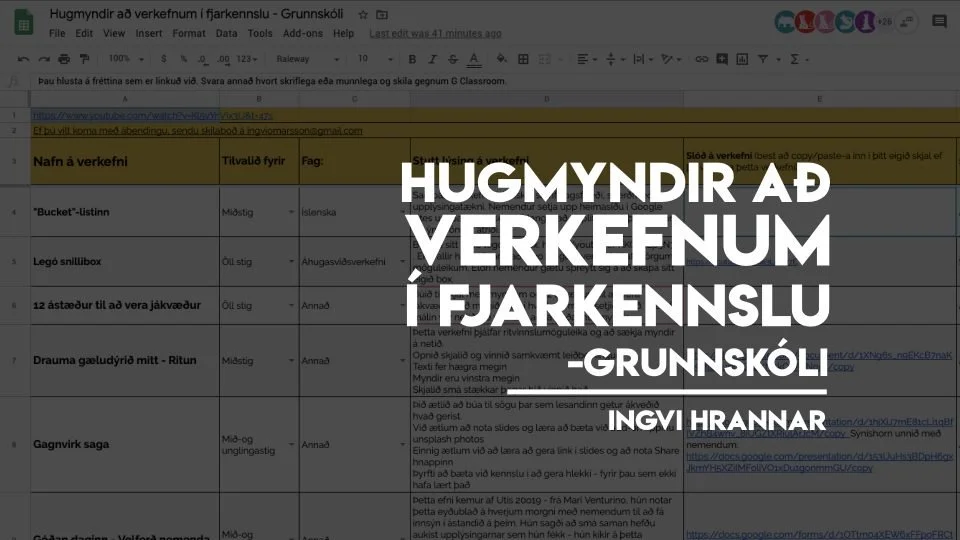
Task: Move document to folder icon
Action: pos(382,15)
